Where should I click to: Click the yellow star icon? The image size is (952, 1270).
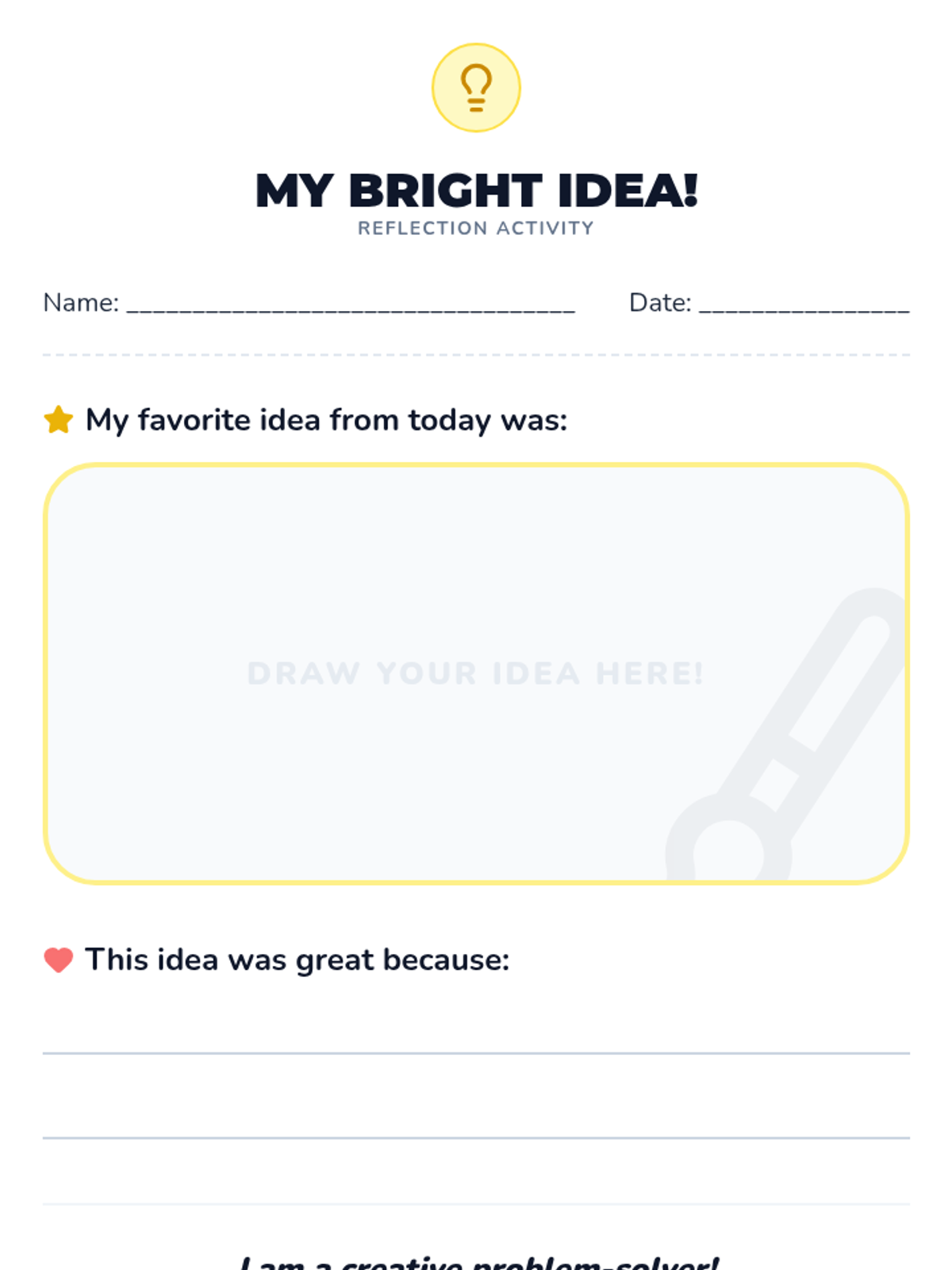(x=59, y=420)
